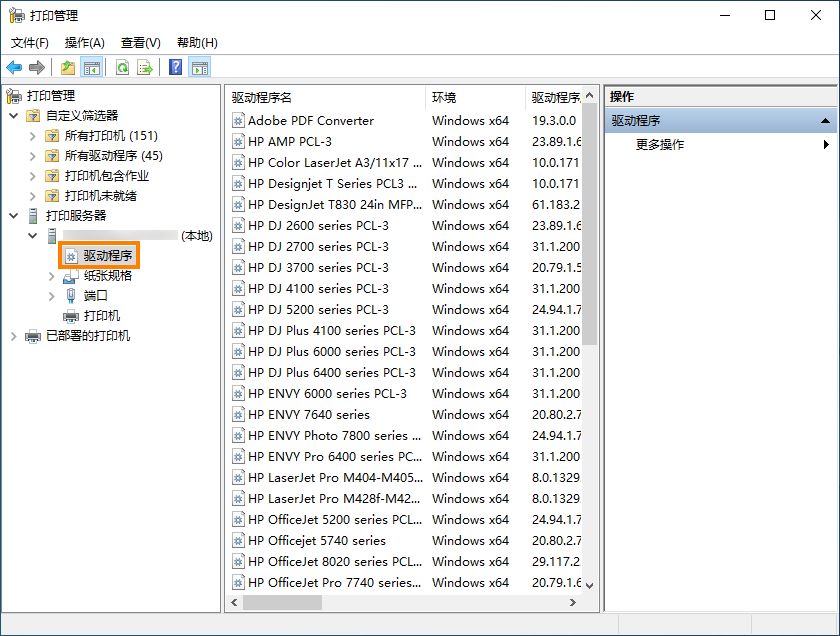Collapse the 驱动程序 section in actions pane

point(825,121)
